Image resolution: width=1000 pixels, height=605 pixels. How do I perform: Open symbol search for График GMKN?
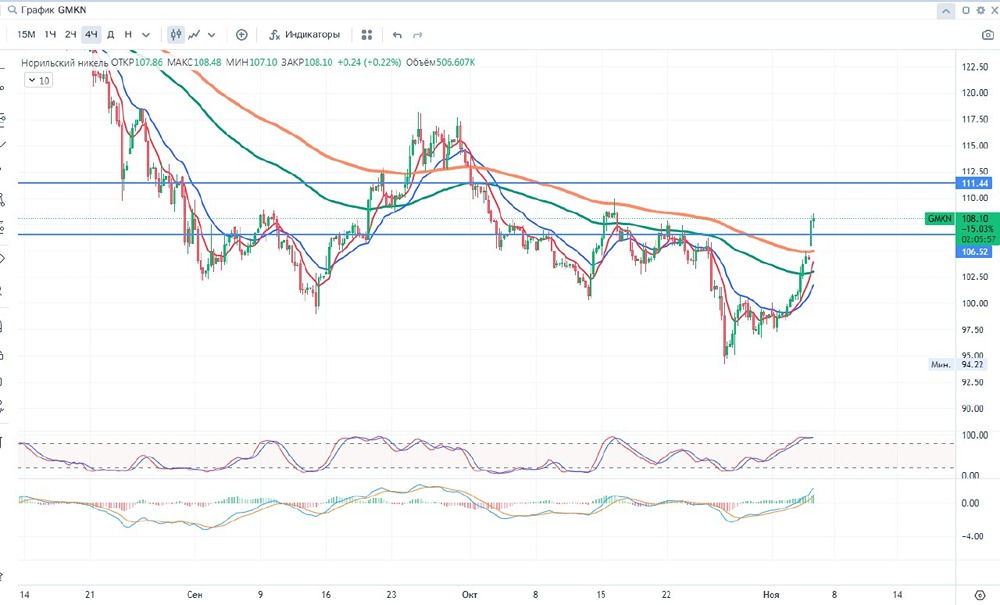coord(46,10)
